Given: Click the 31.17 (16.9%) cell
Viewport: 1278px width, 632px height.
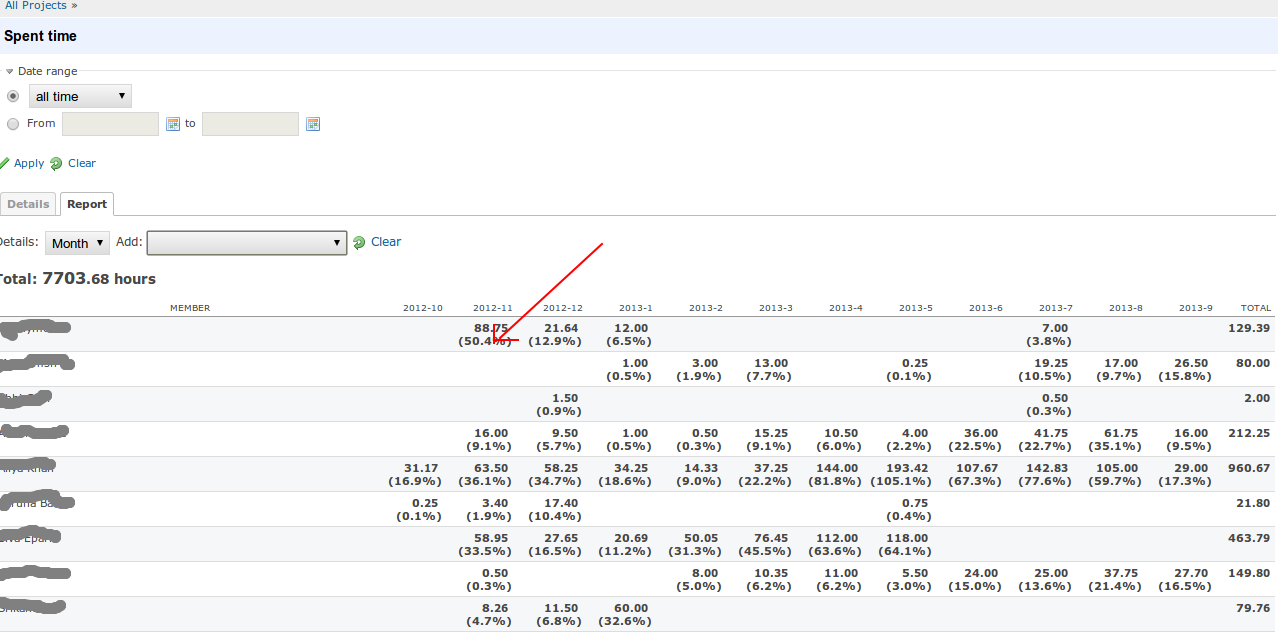Looking at the screenshot, I should pyautogui.click(x=416, y=474).
